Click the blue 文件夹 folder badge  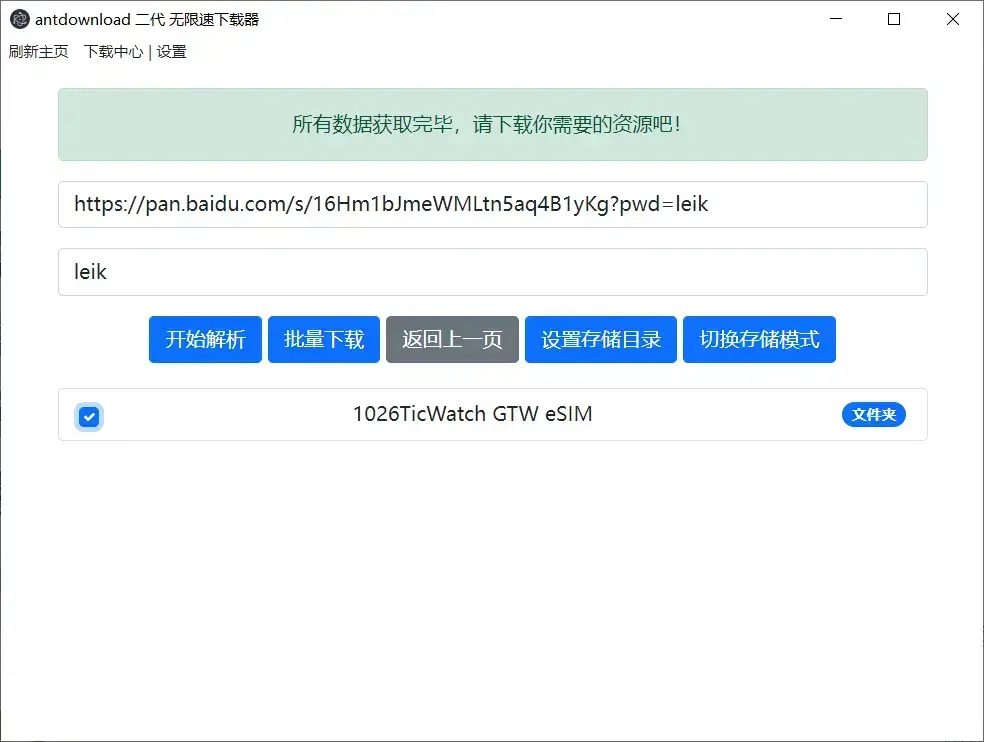pos(873,414)
